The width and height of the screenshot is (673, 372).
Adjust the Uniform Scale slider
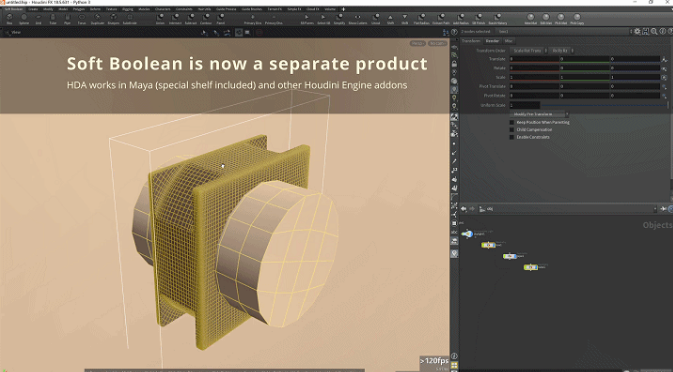tap(603, 105)
